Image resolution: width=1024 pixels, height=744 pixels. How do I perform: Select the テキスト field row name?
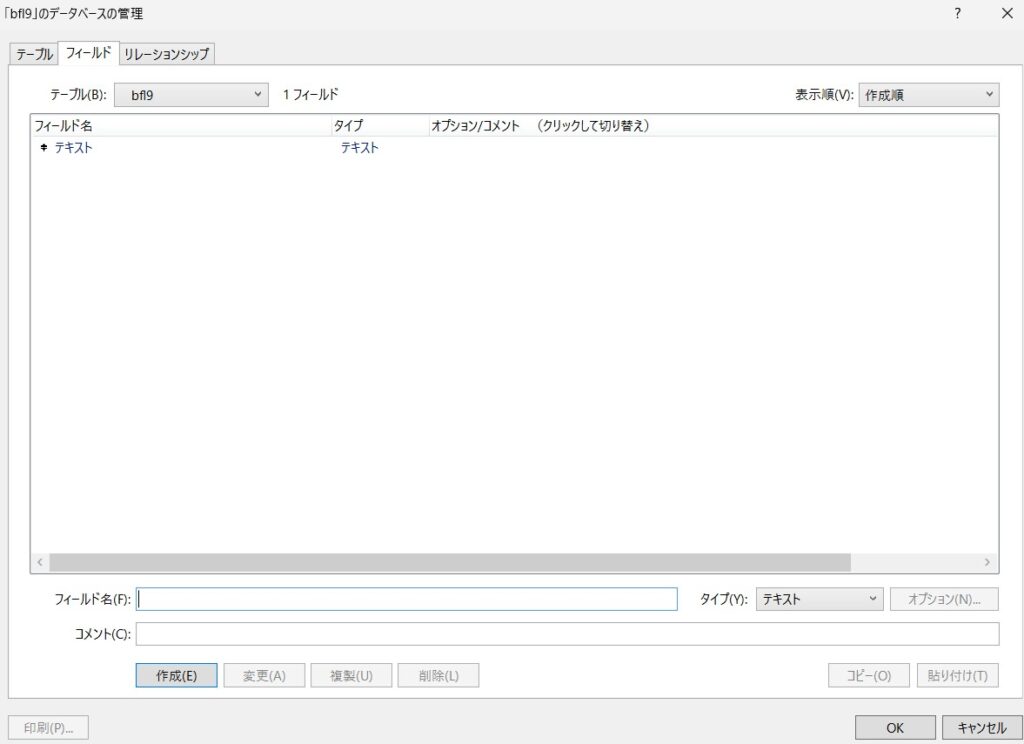[73, 148]
